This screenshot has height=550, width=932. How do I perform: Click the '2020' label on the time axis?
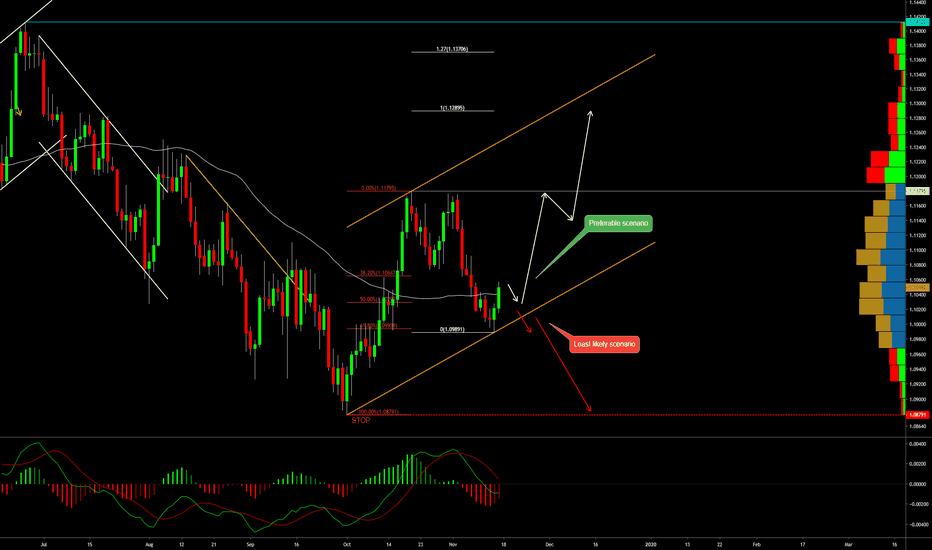tap(651, 543)
